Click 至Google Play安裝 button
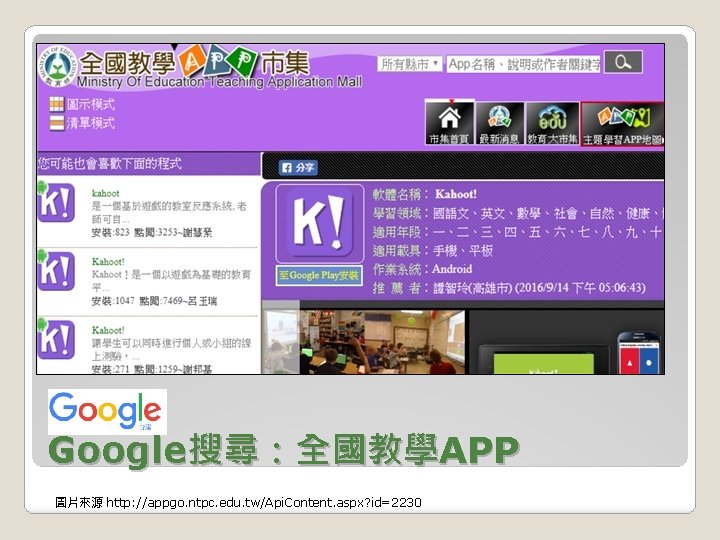Screen dimensions: 720x540 coord(319,276)
